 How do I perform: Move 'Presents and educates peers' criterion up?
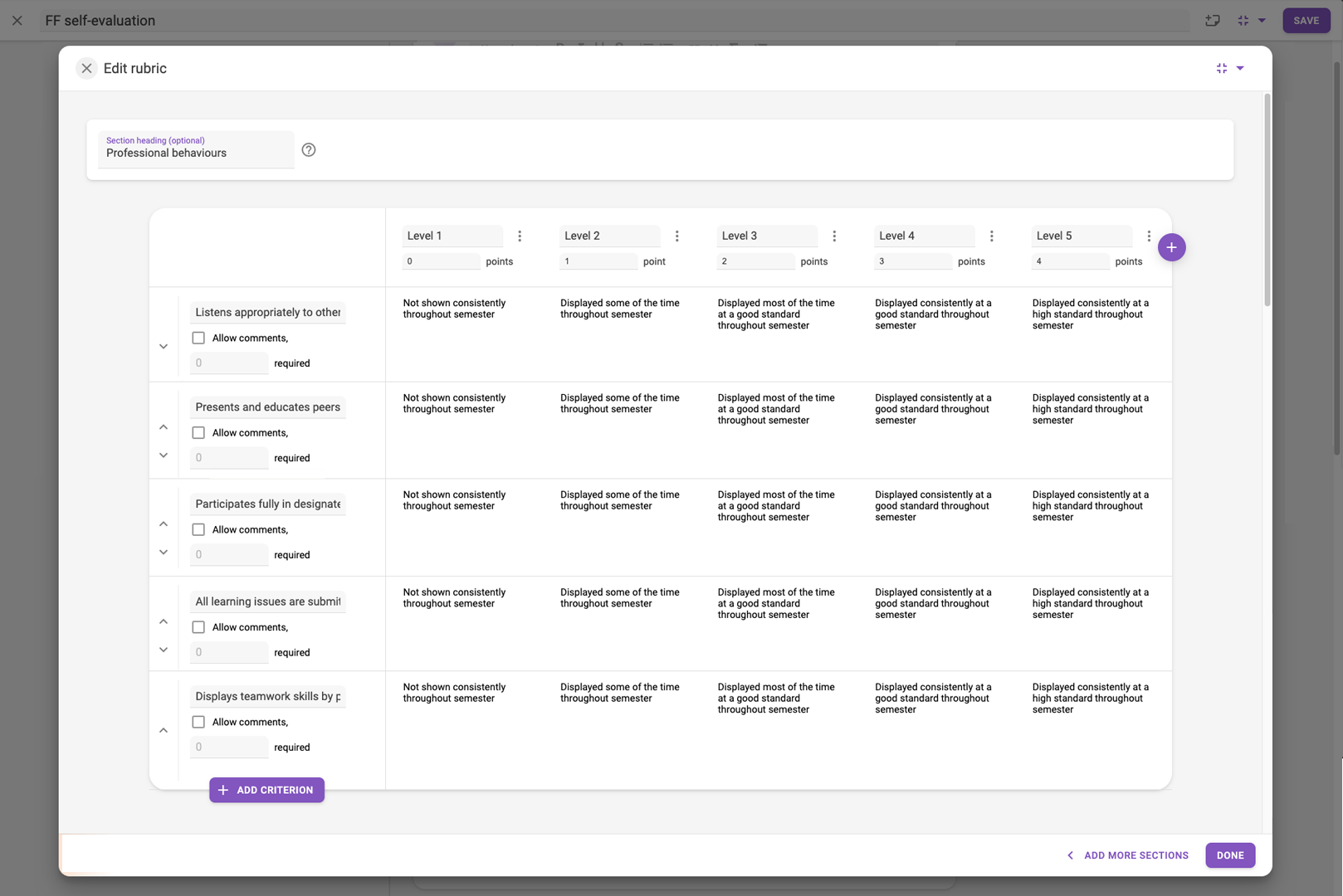coord(164,427)
